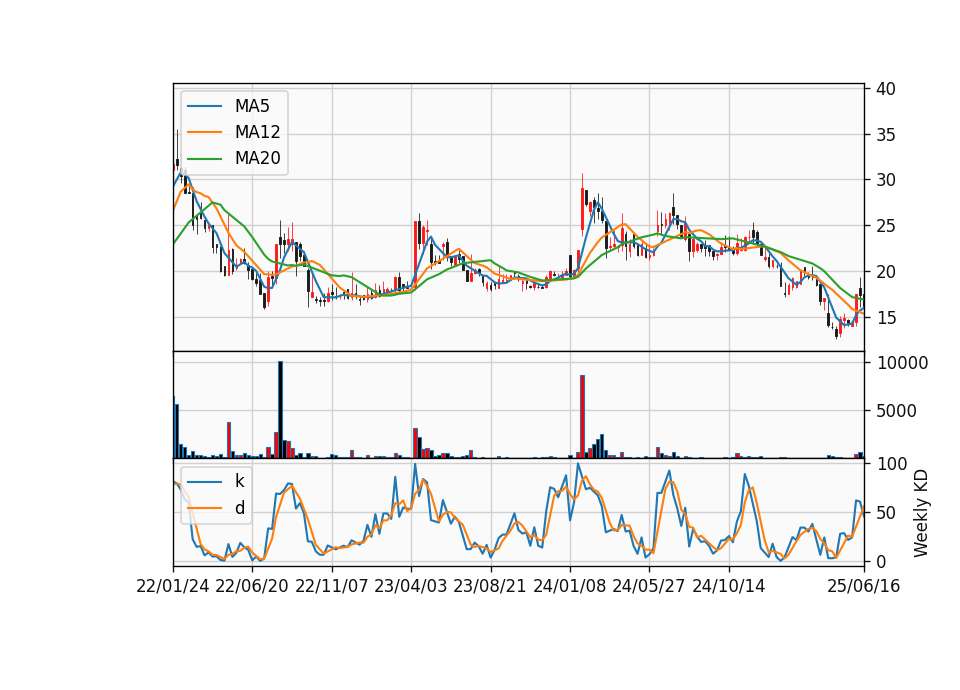Click the 23/08/21 date tick label
The width and height of the screenshot is (960, 690).
point(490,586)
